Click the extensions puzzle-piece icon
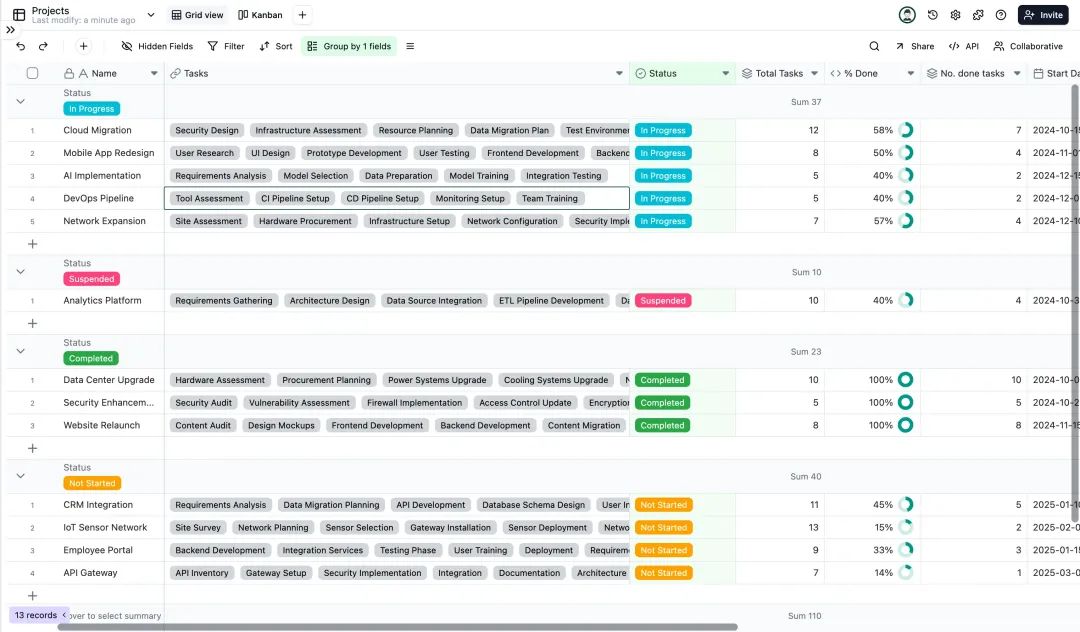Screen dimensions: 1080x632 pyautogui.click(x=978, y=15)
